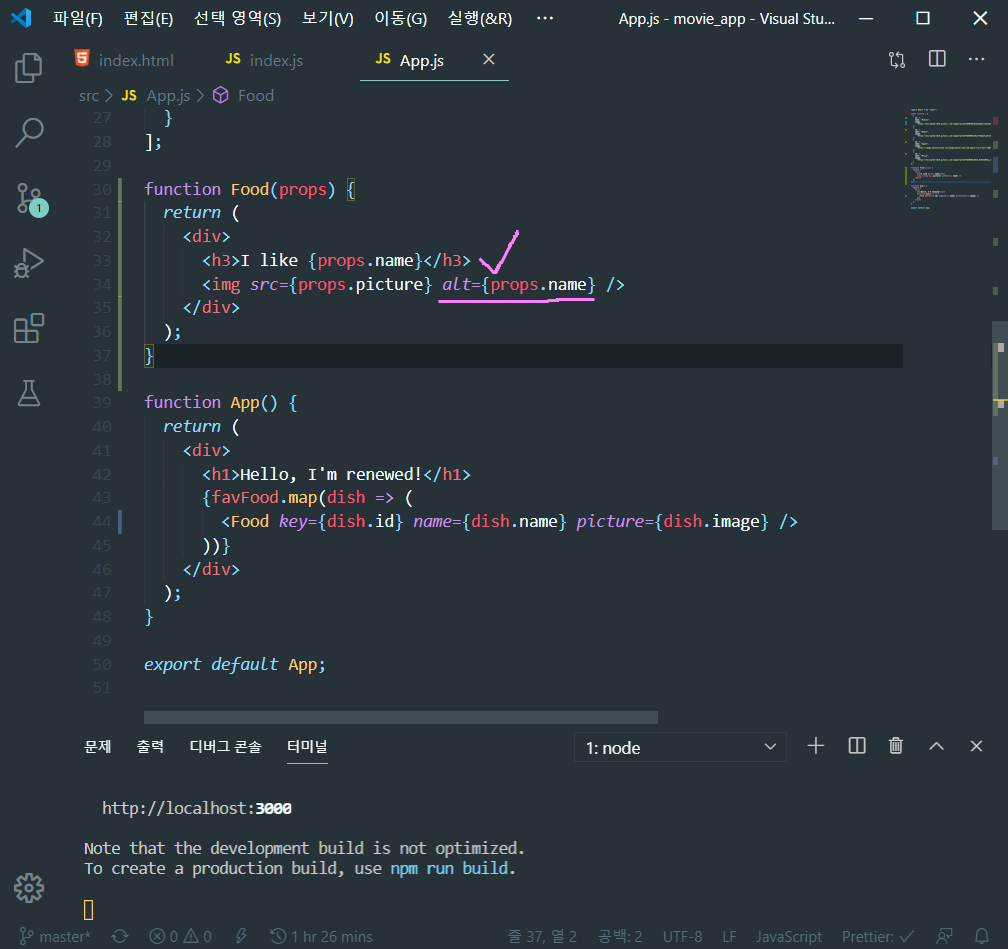Open the terminal selector 1: node dropdown
Image resolution: width=1008 pixels, height=949 pixels.
pyautogui.click(x=680, y=747)
